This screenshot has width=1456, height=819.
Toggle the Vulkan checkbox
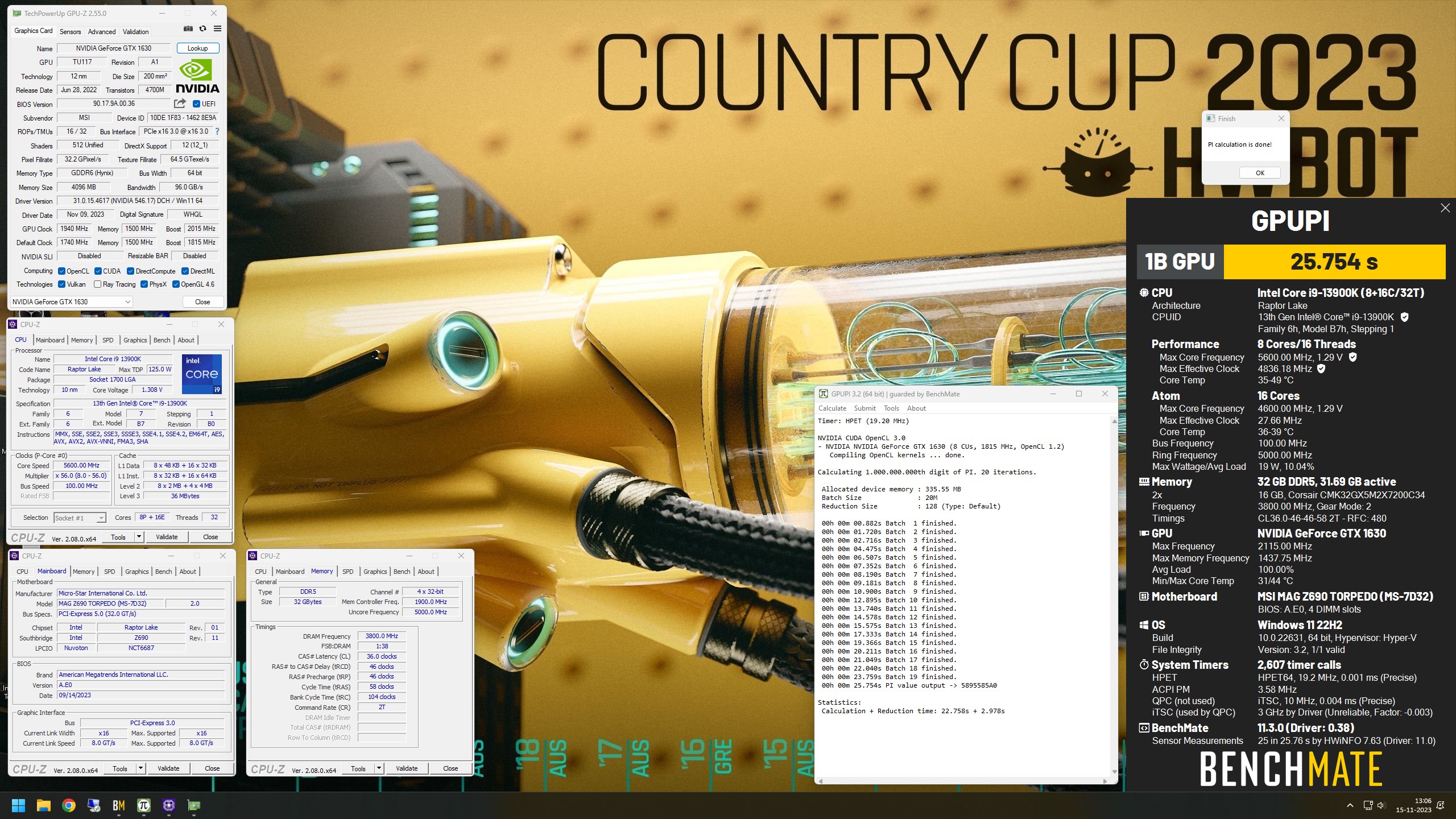(61, 284)
